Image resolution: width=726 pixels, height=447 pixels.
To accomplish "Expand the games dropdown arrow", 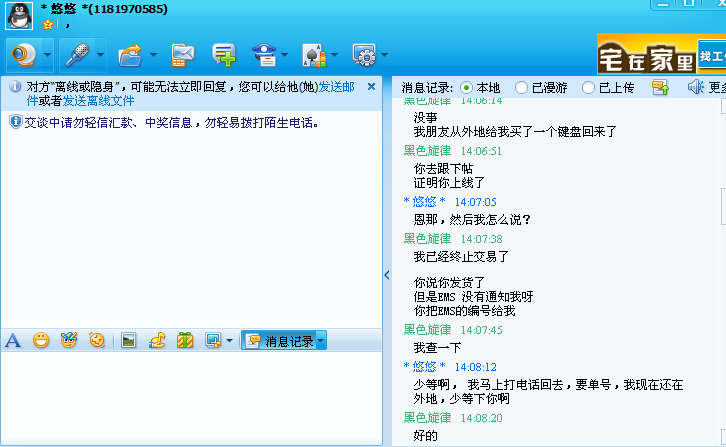I will pos(334,55).
